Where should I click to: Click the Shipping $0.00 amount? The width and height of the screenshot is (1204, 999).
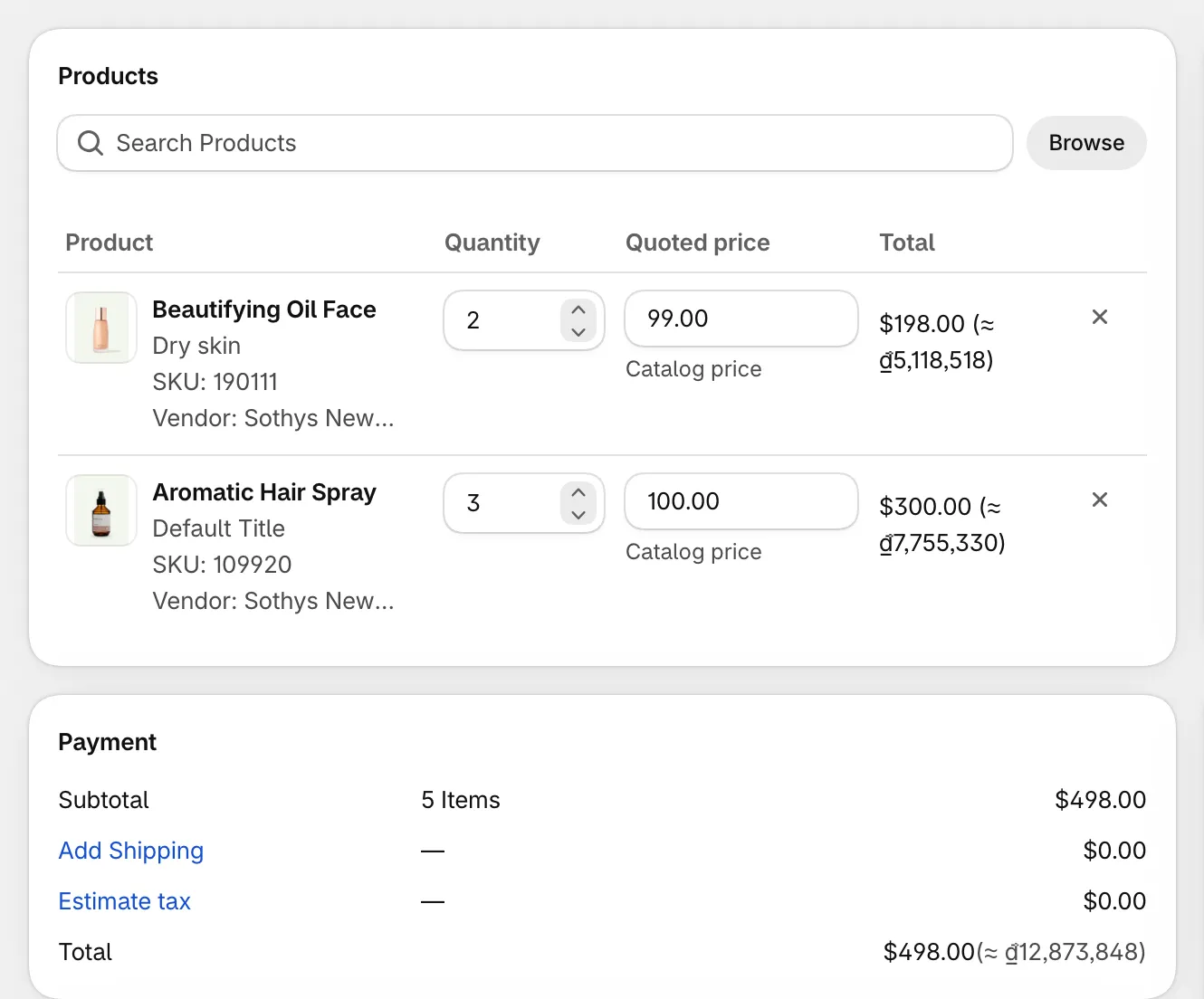pos(1115,851)
